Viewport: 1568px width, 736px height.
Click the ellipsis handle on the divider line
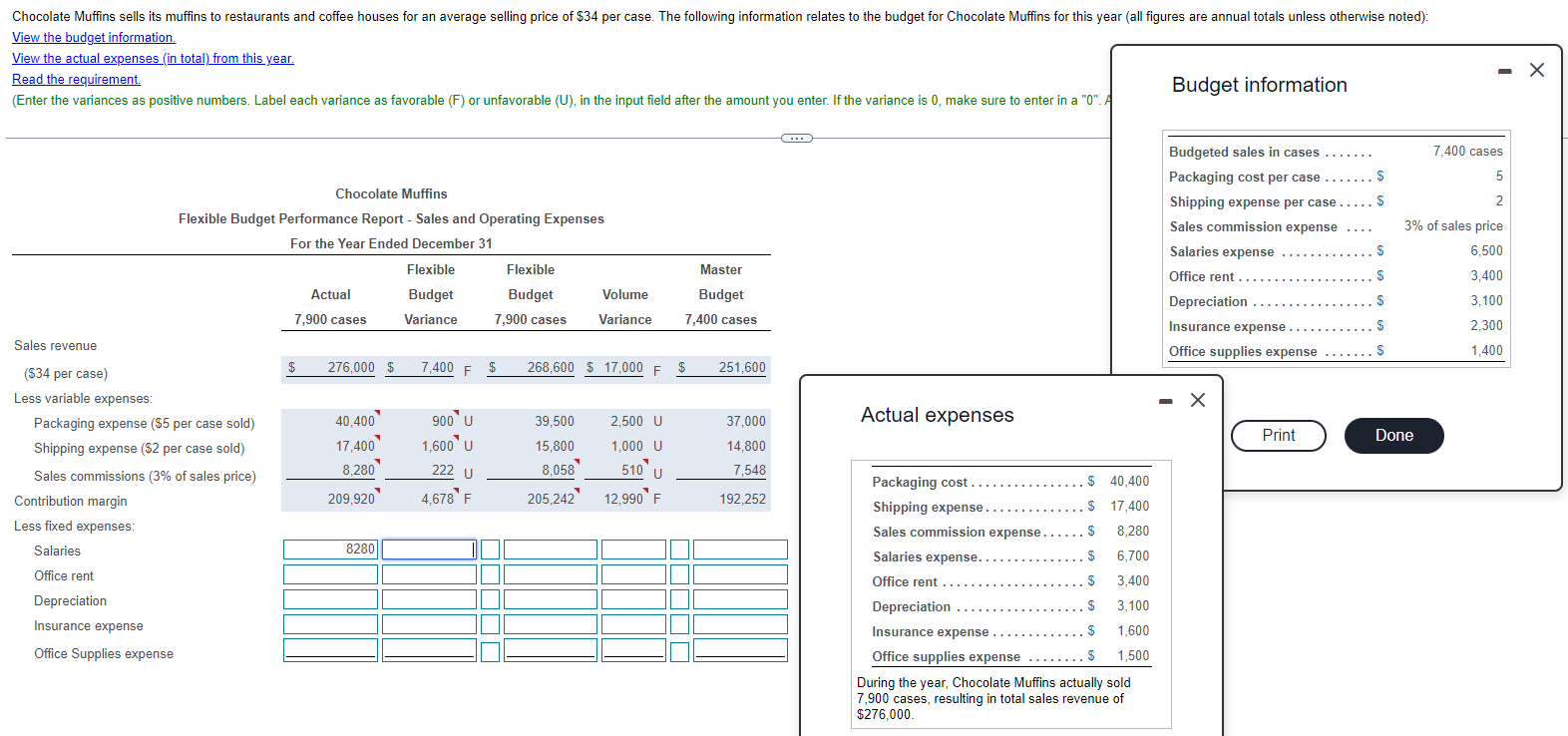pos(796,138)
